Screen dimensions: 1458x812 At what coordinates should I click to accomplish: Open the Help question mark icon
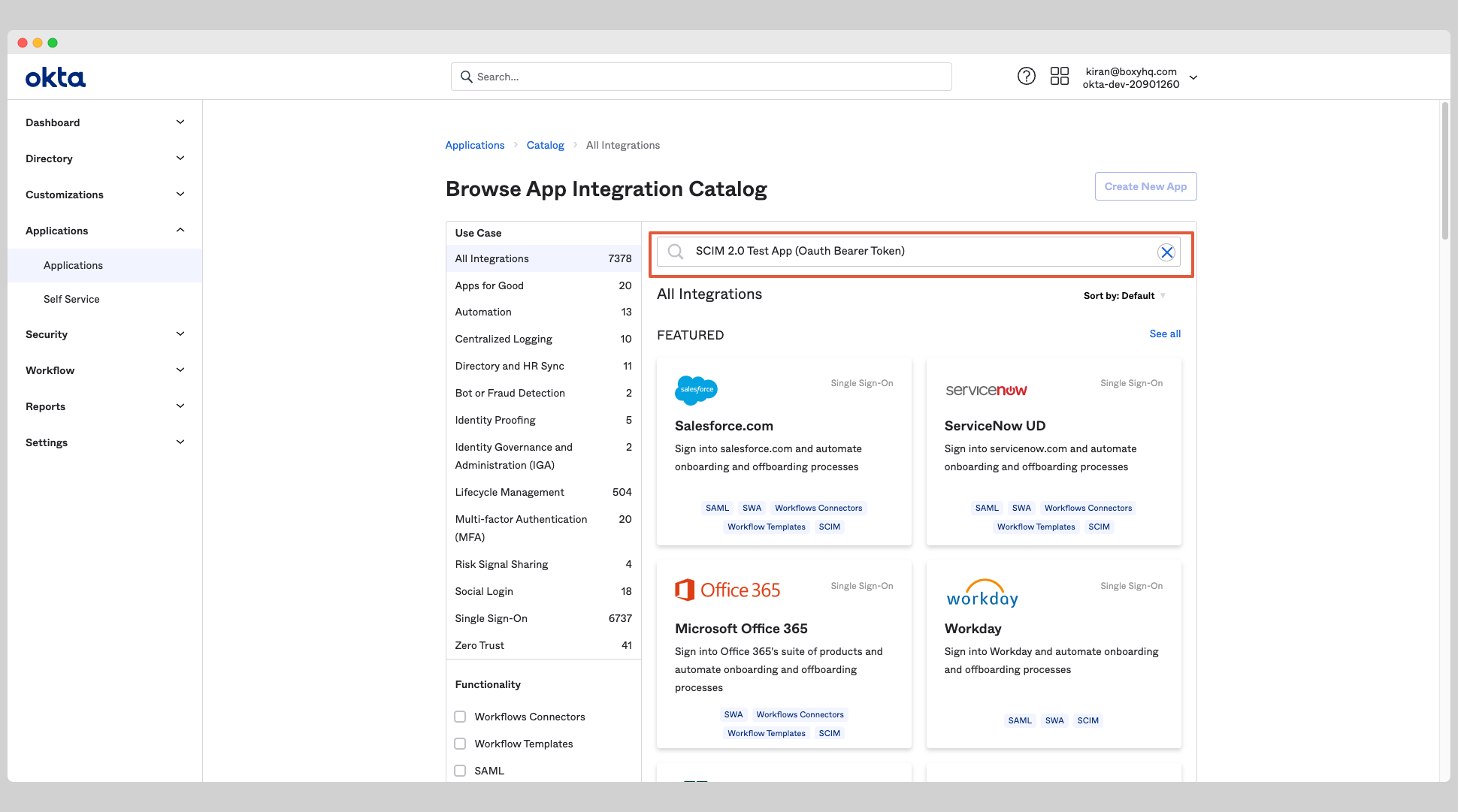tap(1027, 76)
